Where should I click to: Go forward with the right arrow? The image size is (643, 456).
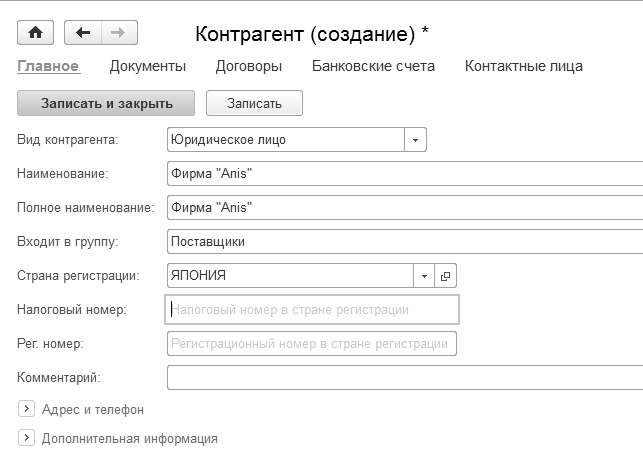(x=117, y=33)
